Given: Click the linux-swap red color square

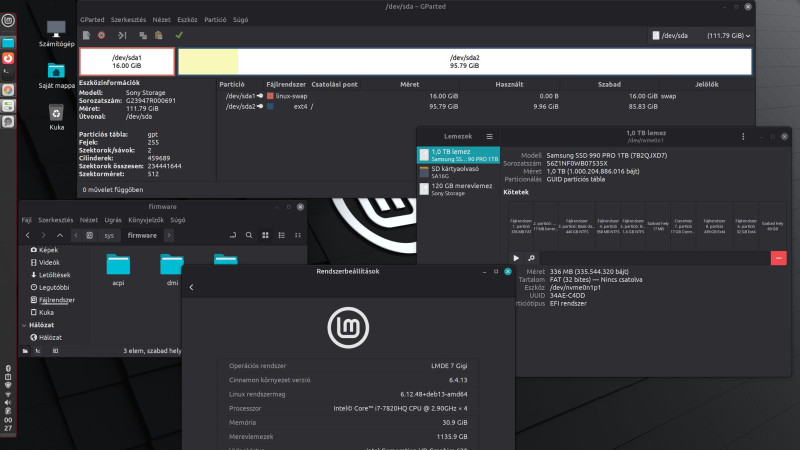Looking at the screenshot, I should (270, 96).
